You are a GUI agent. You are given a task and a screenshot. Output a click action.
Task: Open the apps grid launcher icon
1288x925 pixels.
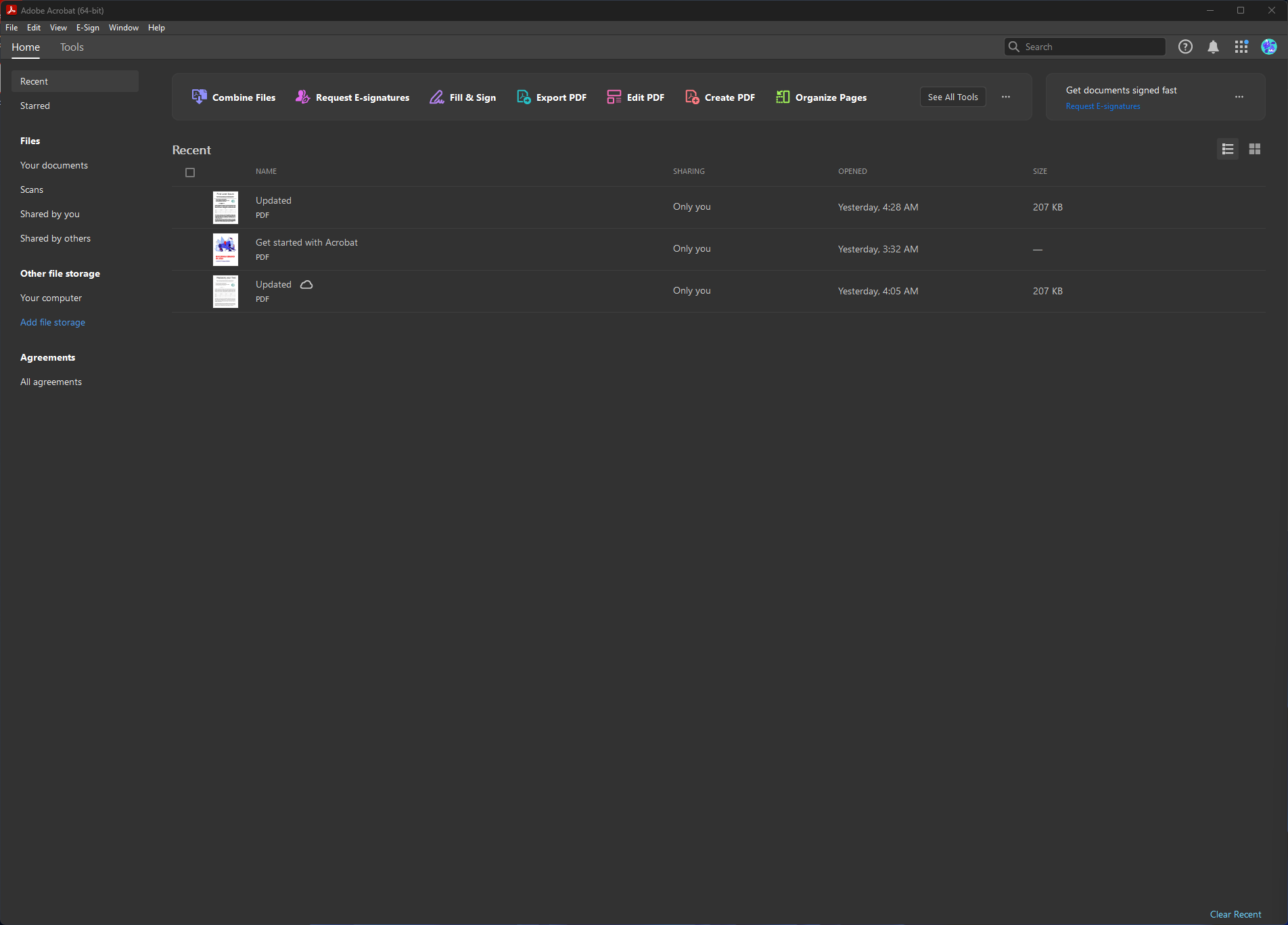point(1241,47)
